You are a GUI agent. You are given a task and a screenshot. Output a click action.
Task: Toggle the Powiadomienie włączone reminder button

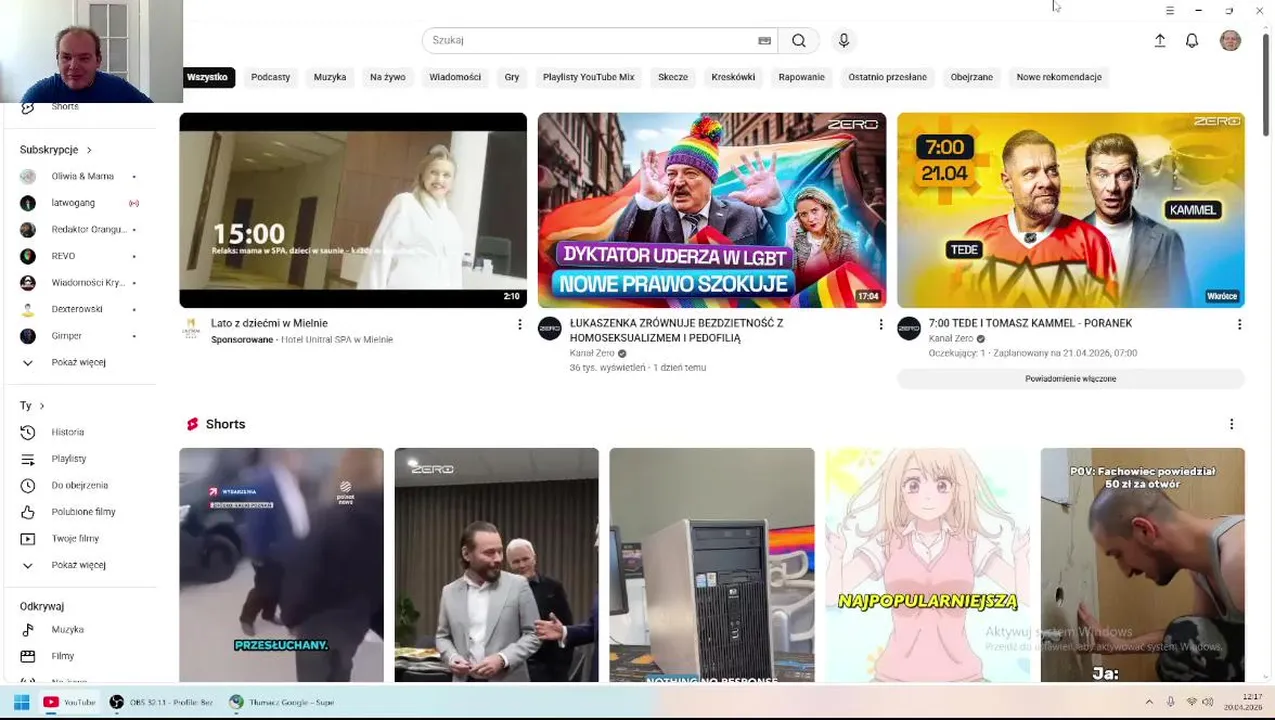coord(1070,379)
